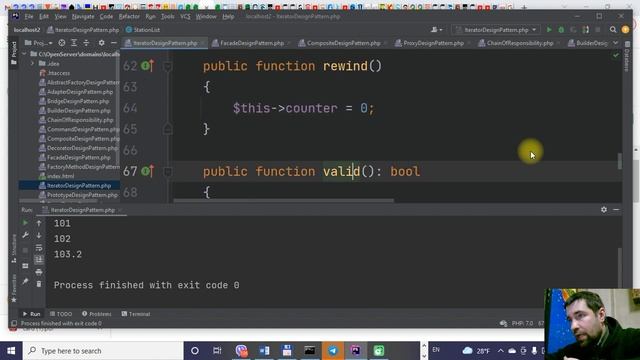Click the up arrow in Run console toolbar

pyautogui.click(x=39, y=223)
